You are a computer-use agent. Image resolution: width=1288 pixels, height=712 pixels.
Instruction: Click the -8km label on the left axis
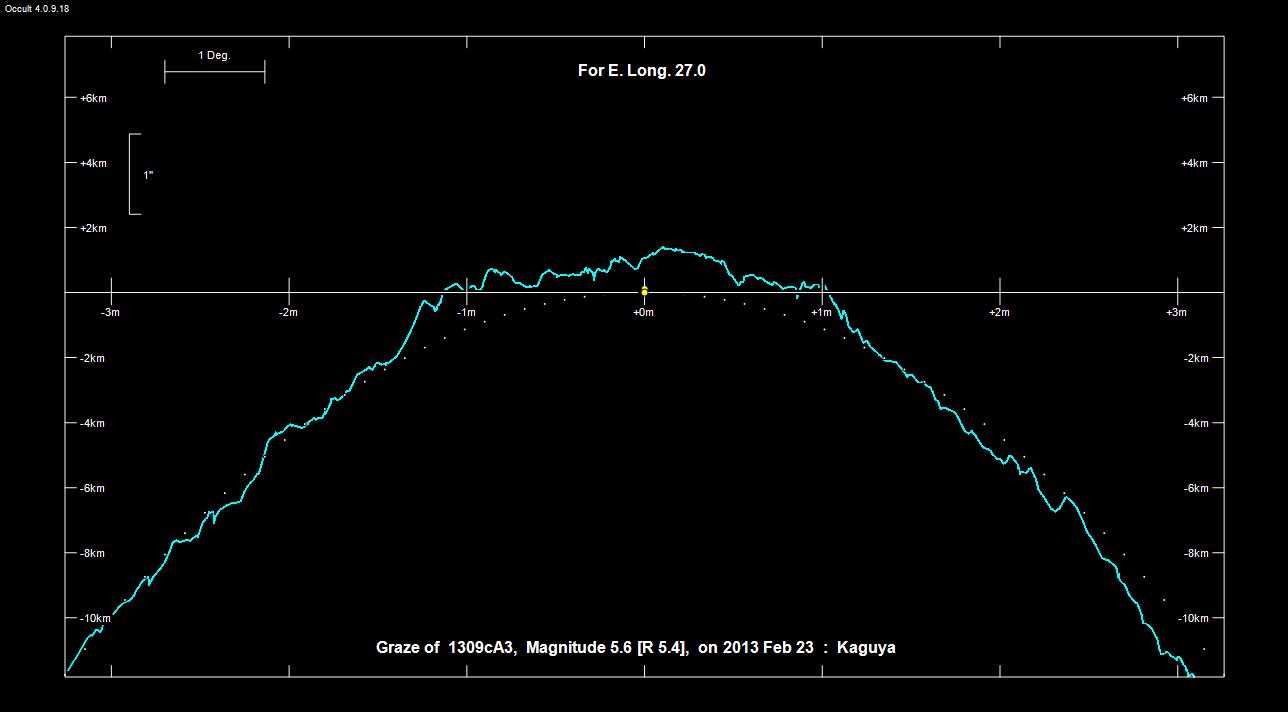92,553
